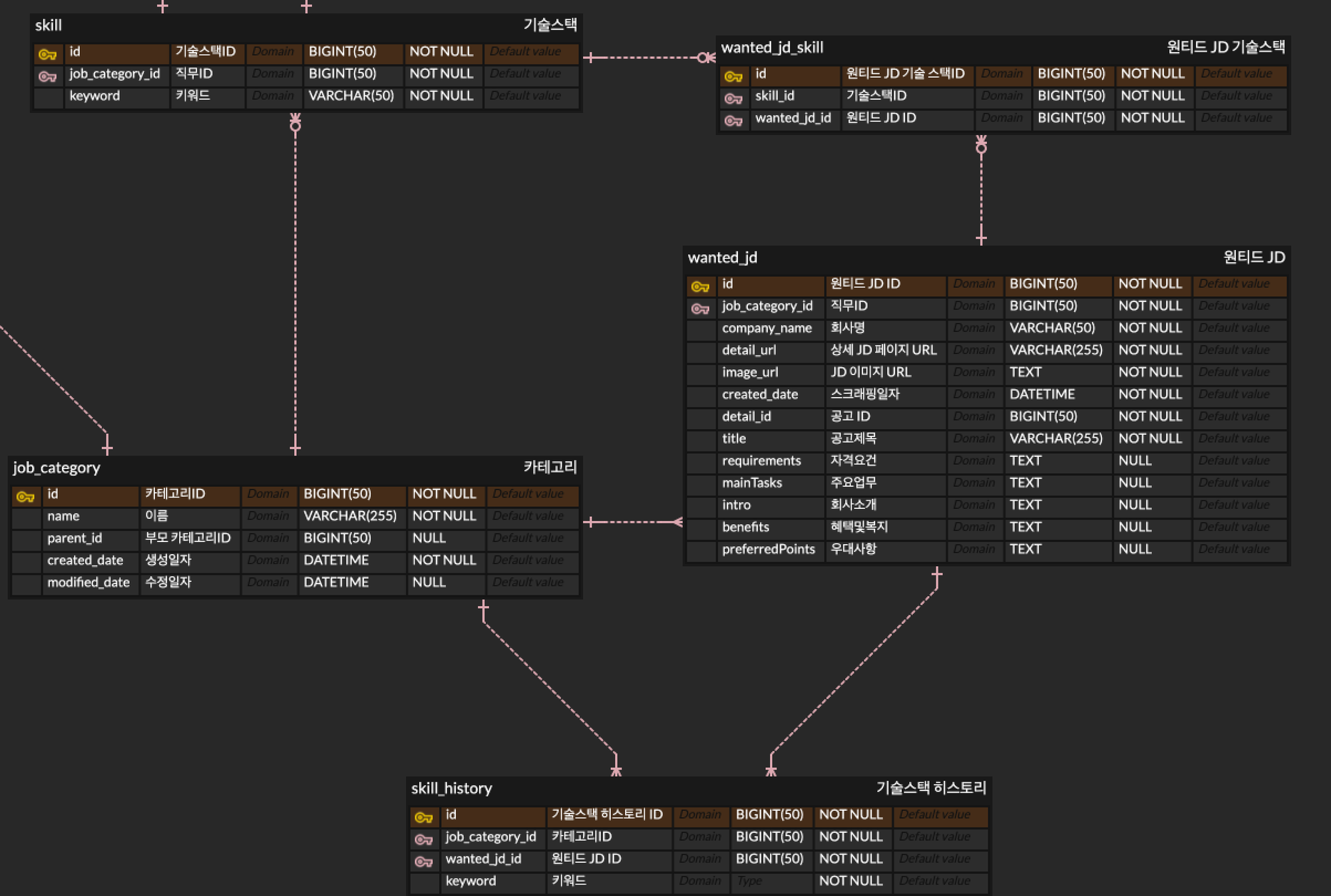
Task: Click foreign key icon beside wanted_jd job_category_id
Action: click(x=700, y=309)
